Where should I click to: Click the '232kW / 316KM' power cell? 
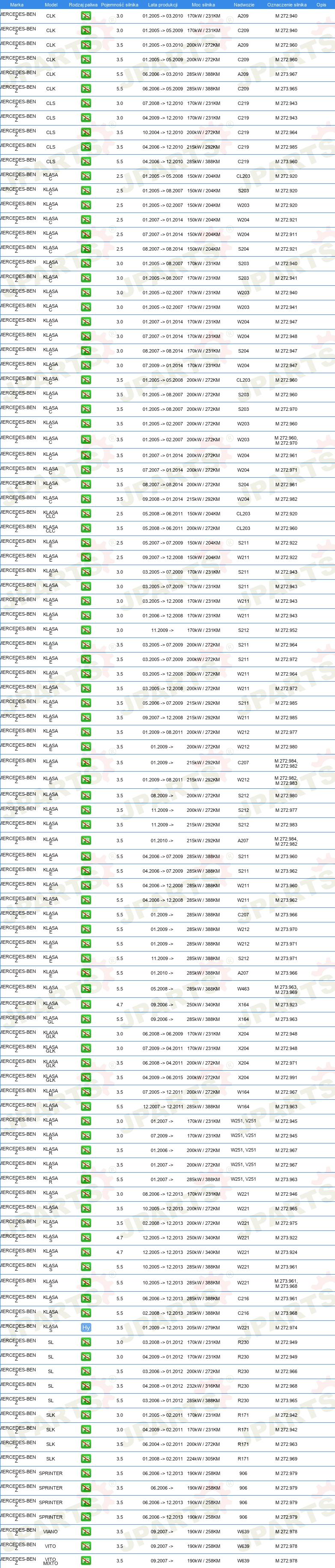203,1387
